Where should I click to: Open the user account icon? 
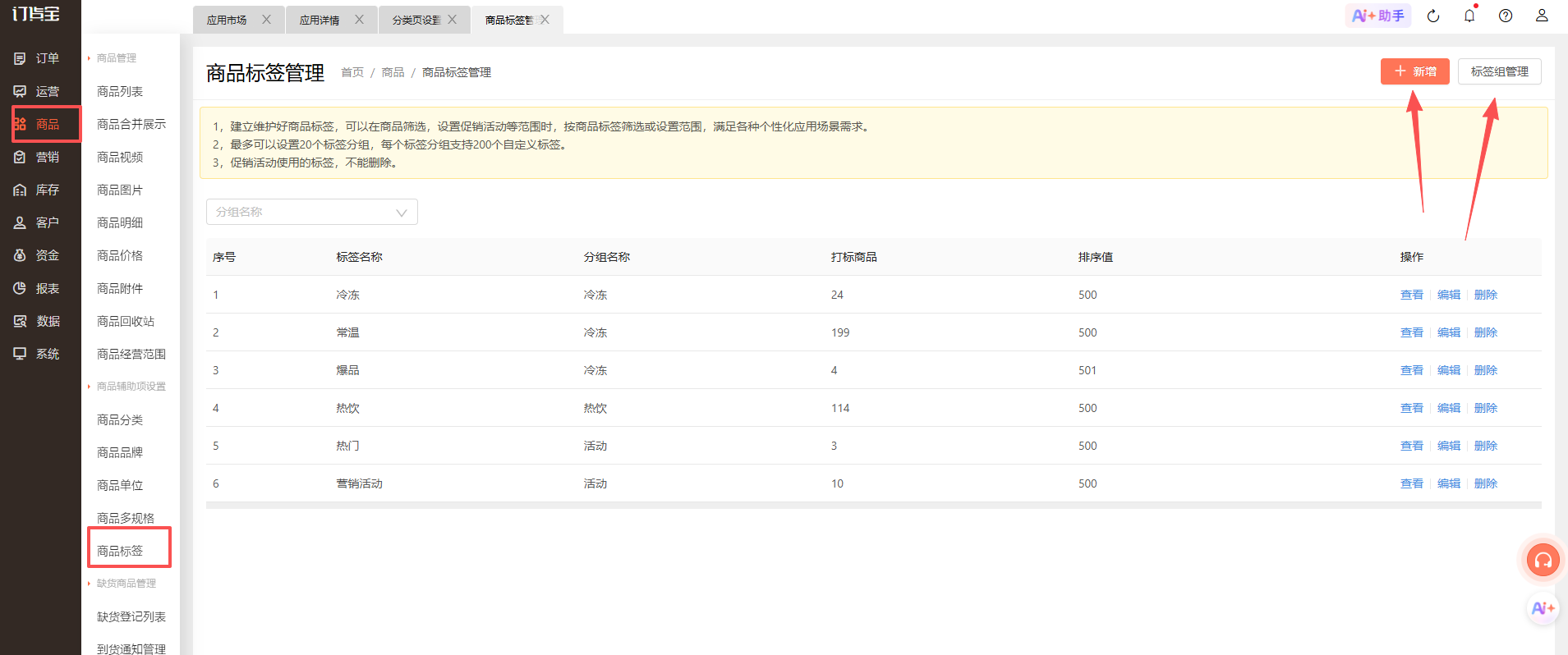coord(1542,16)
